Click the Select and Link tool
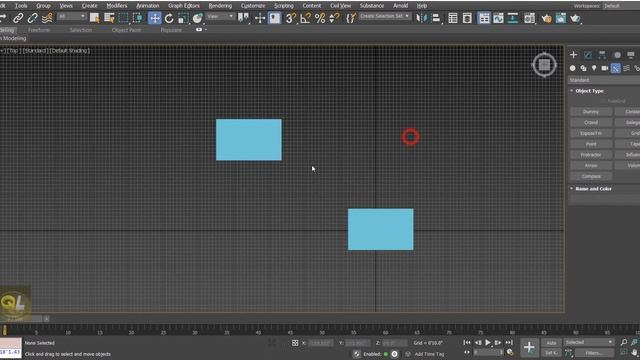 point(18,18)
